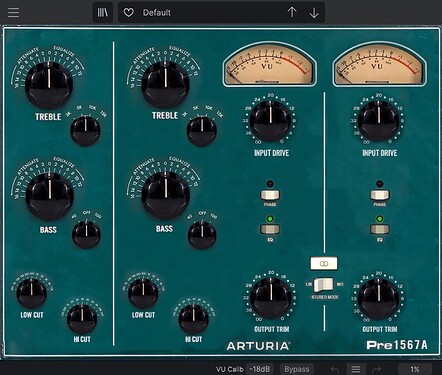Click the left channel Output Trim knob
The image size is (442, 375).
click(271, 298)
